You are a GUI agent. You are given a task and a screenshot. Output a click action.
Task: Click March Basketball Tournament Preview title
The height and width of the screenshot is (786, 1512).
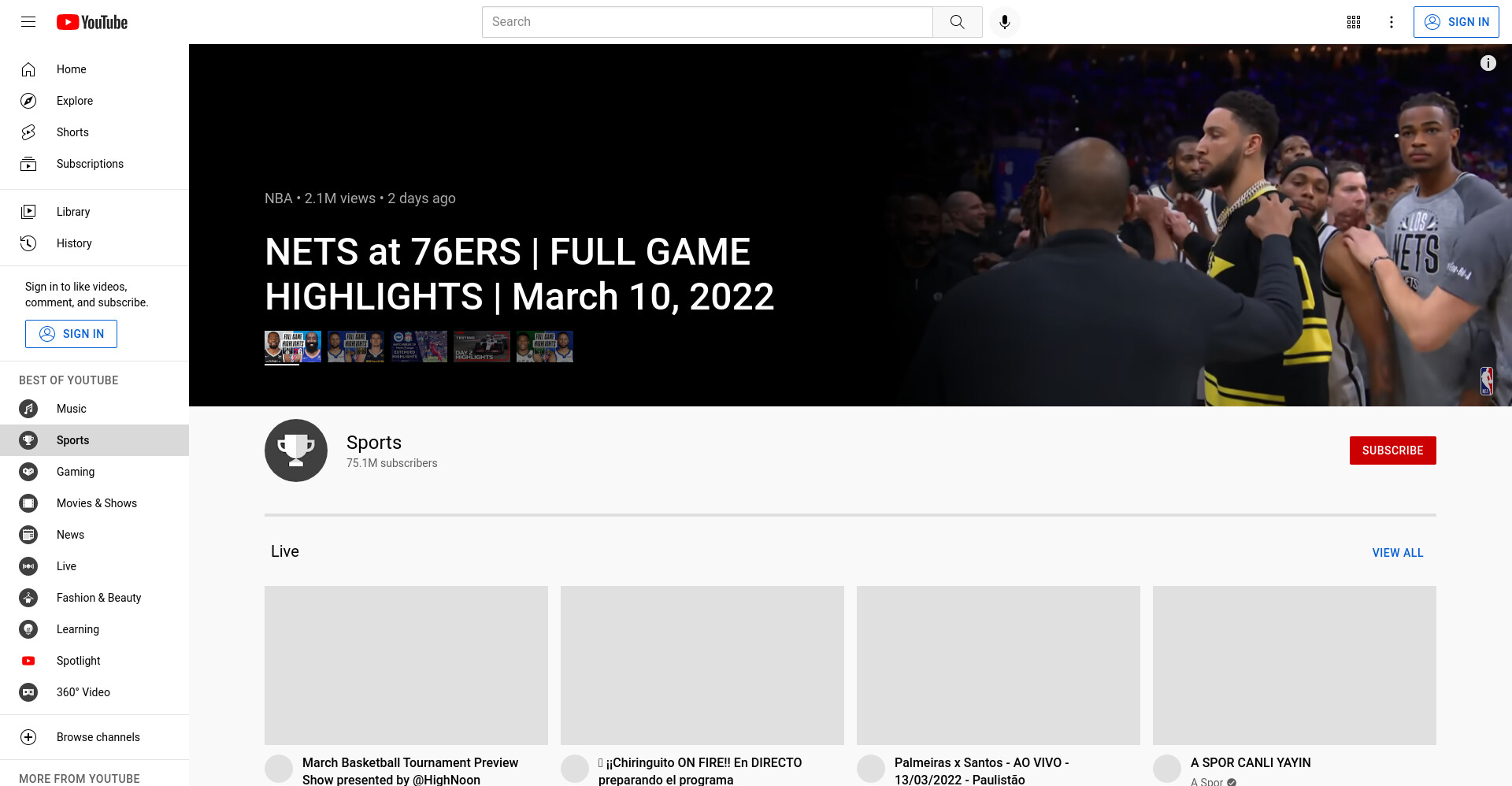pos(410,771)
